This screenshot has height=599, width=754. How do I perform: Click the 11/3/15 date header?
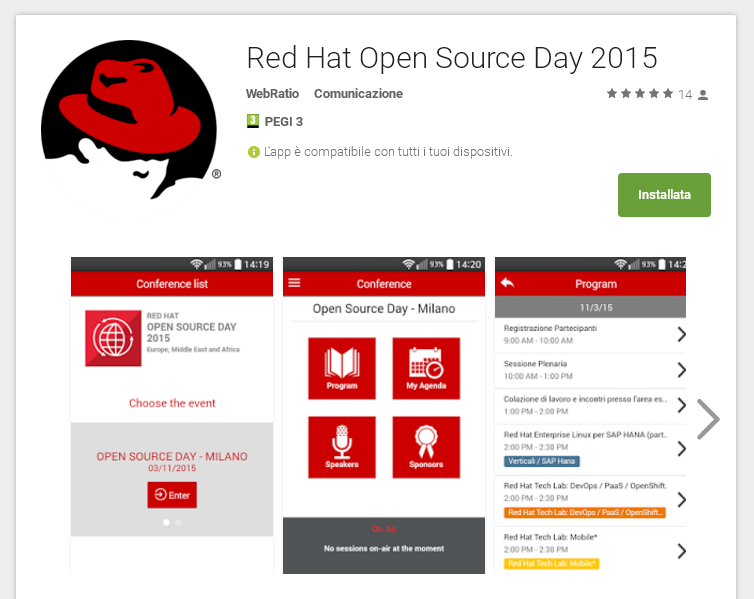[591, 307]
